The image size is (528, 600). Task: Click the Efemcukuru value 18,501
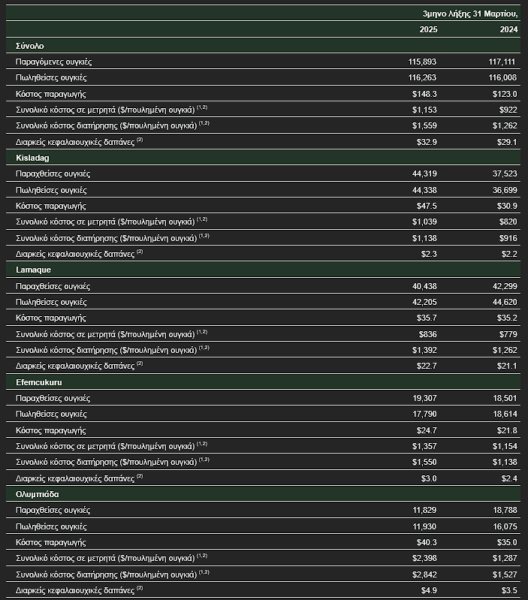[x=505, y=398]
